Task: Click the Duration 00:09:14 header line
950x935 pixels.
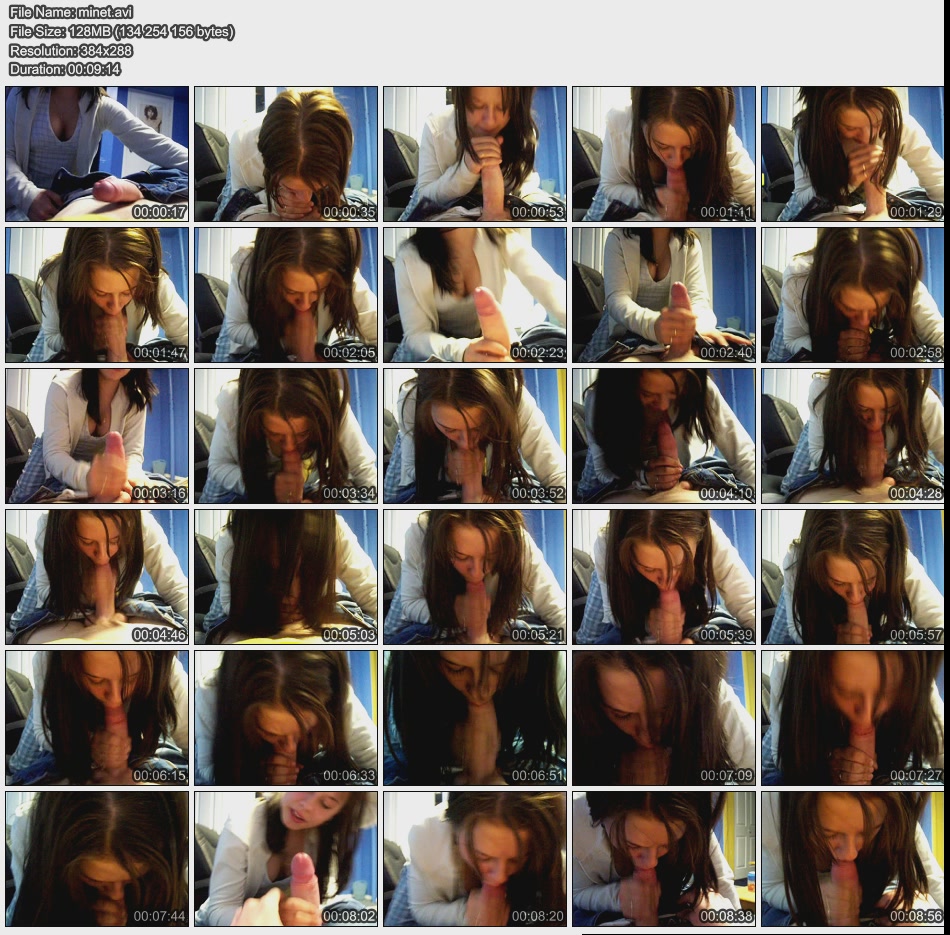Action: [65, 69]
